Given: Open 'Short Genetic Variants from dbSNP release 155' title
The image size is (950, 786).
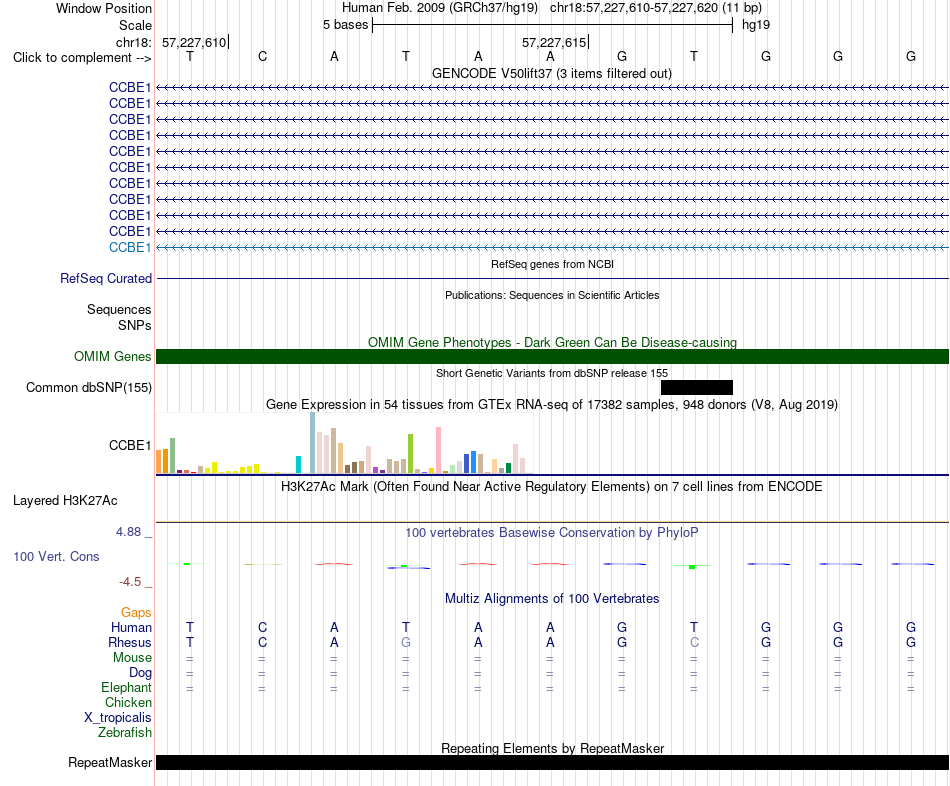Looking at the screenshot, I should (x=552, y=373).
